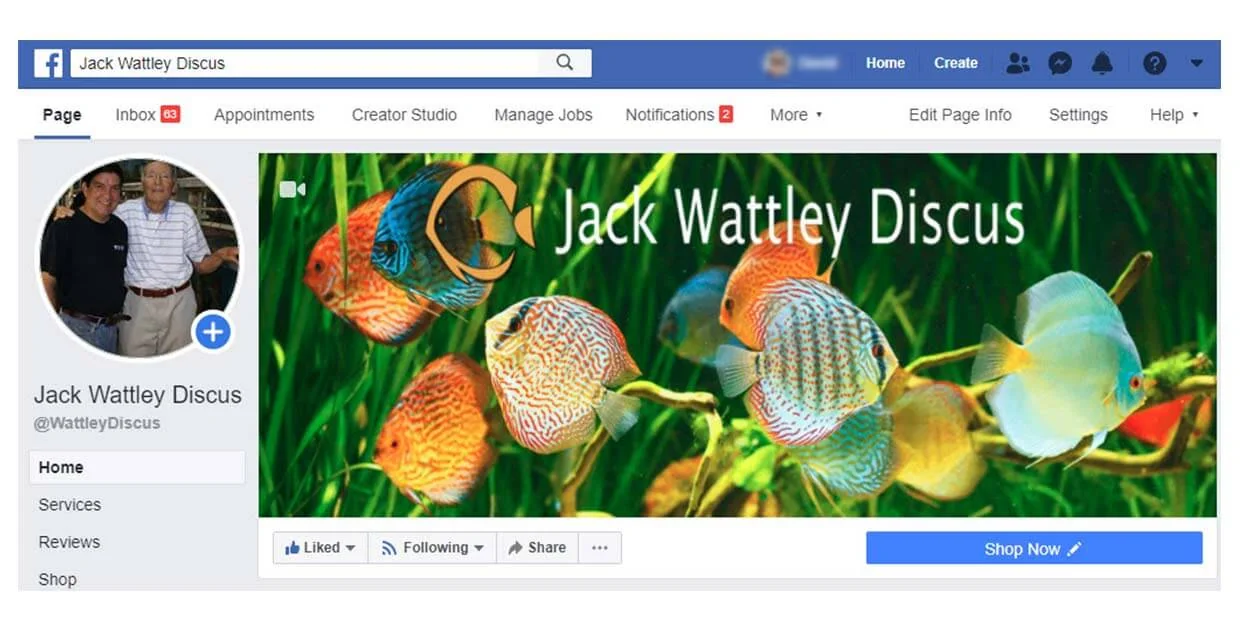
Task: Click the @WattleyDiscus username
Action: (x=97, y=423)
